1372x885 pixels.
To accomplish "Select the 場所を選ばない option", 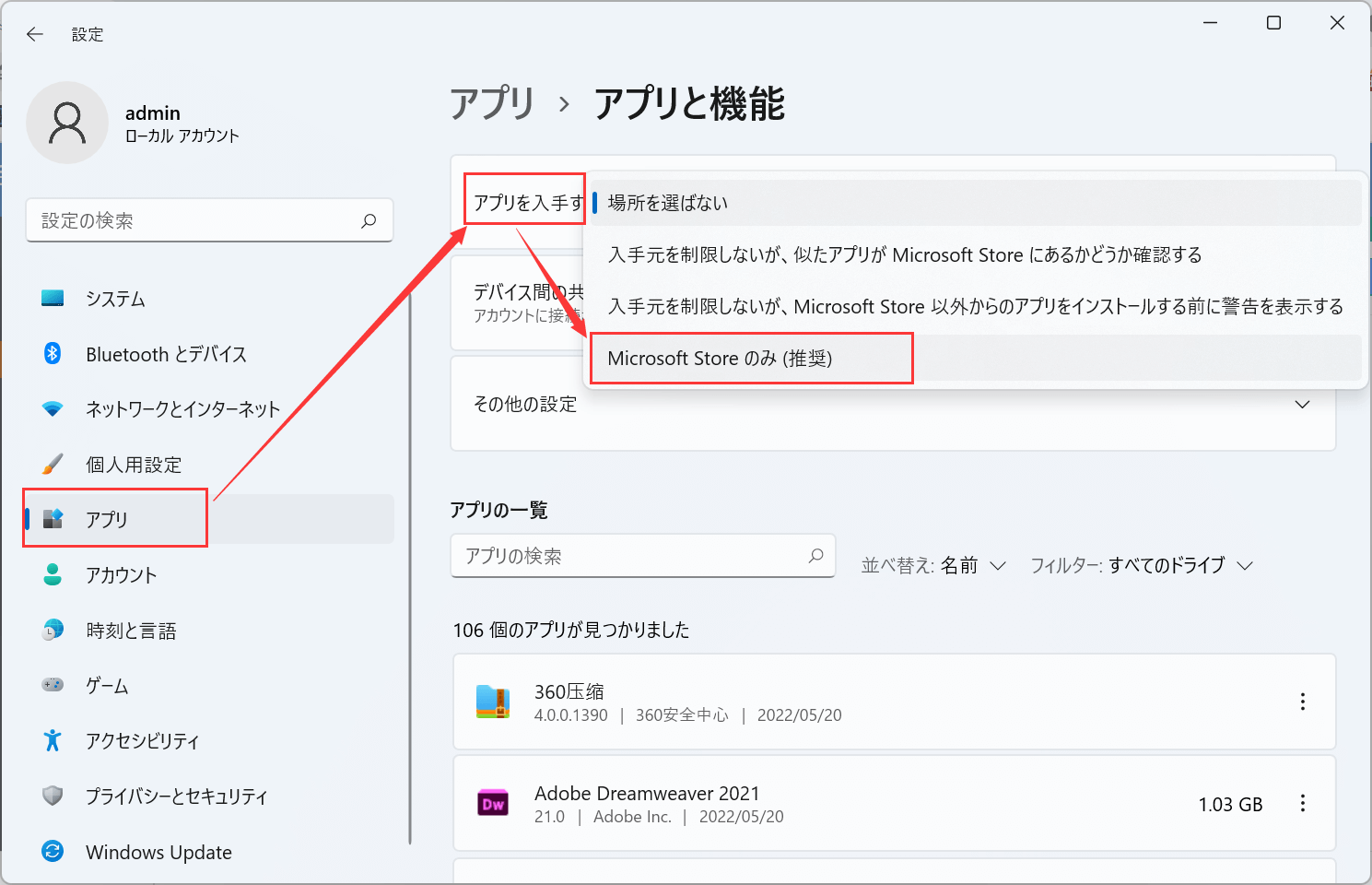I will coord(667,202).
